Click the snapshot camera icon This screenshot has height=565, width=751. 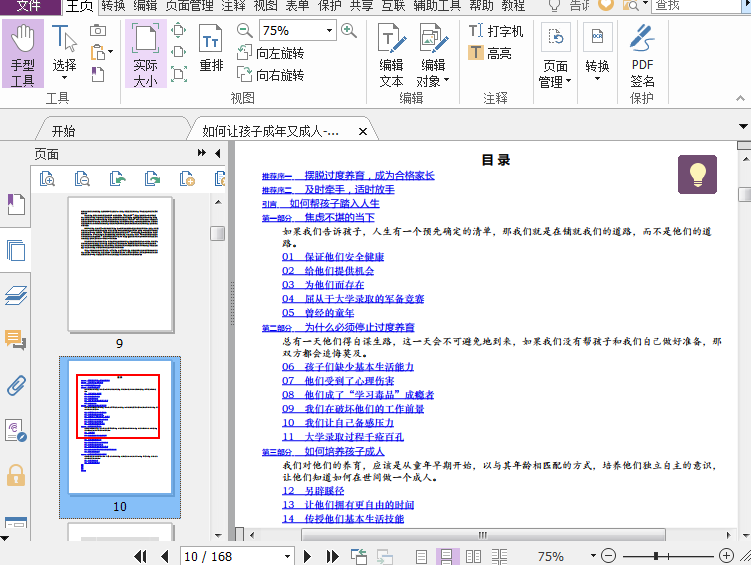pyautogui.click(x=98, y=30)
